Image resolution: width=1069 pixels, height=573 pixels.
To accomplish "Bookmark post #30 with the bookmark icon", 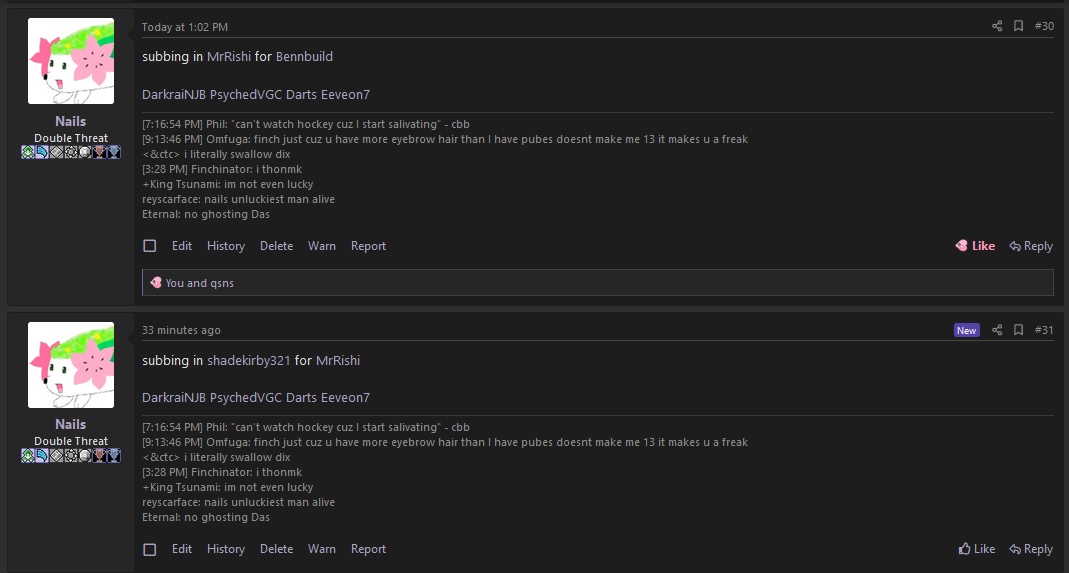I will 1018,26.
